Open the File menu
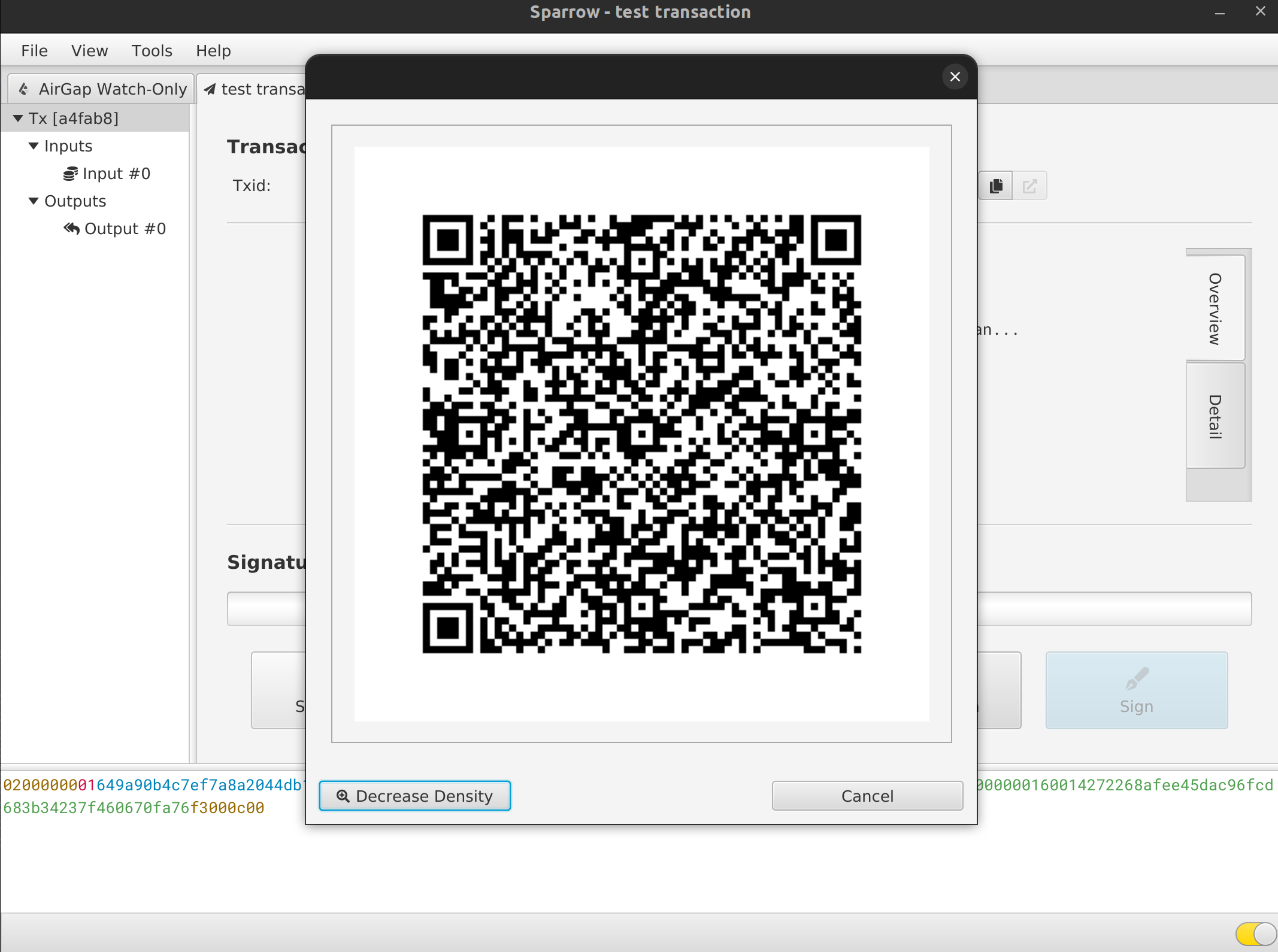Viewport: 1278px width, 952px height. (x=34, y=51)
